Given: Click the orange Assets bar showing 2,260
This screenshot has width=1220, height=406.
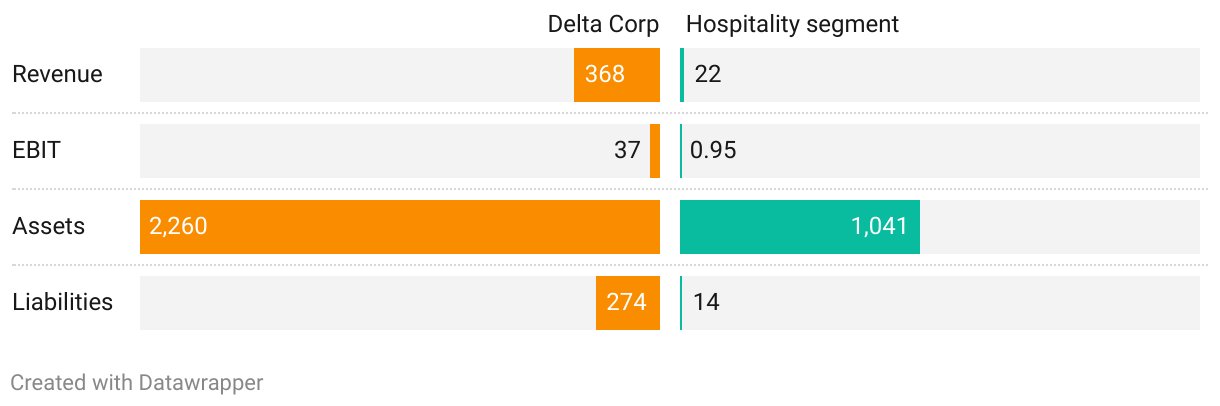Looking at the screenshot, I should pos(400,226).
